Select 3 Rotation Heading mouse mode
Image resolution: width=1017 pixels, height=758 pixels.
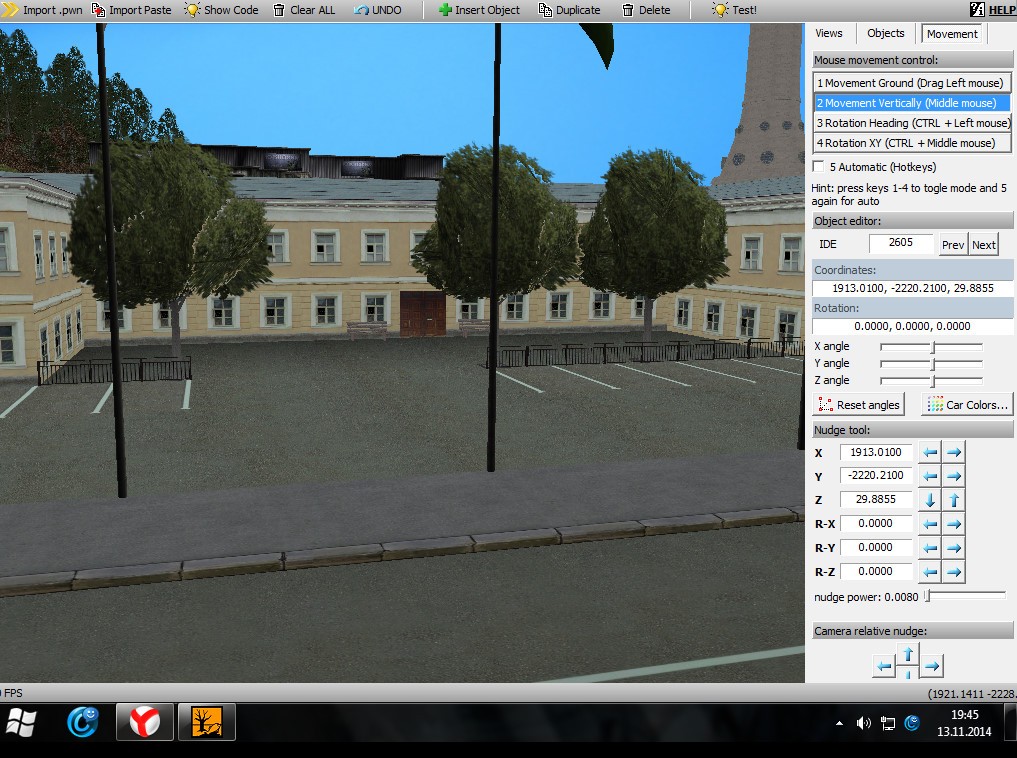click(911, 123)
